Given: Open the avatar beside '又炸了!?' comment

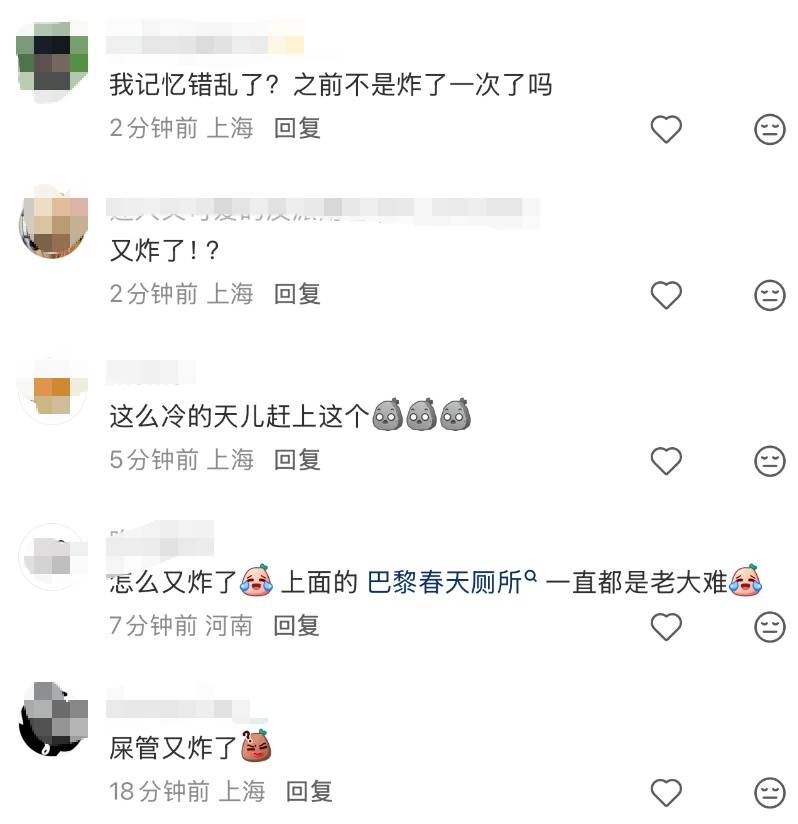Looking at the screenshot, I should pos(53,223).
